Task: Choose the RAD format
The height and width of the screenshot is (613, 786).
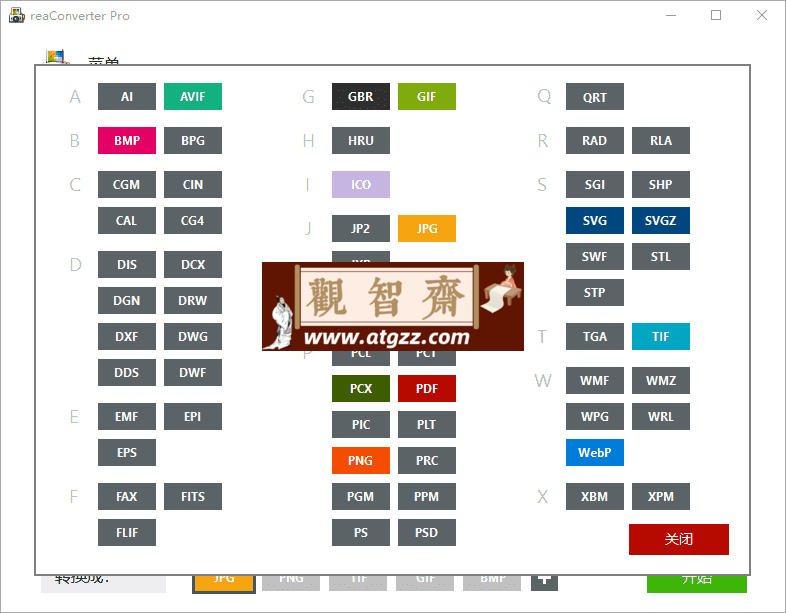Action: pyautogui.click(x=595, y=140)
